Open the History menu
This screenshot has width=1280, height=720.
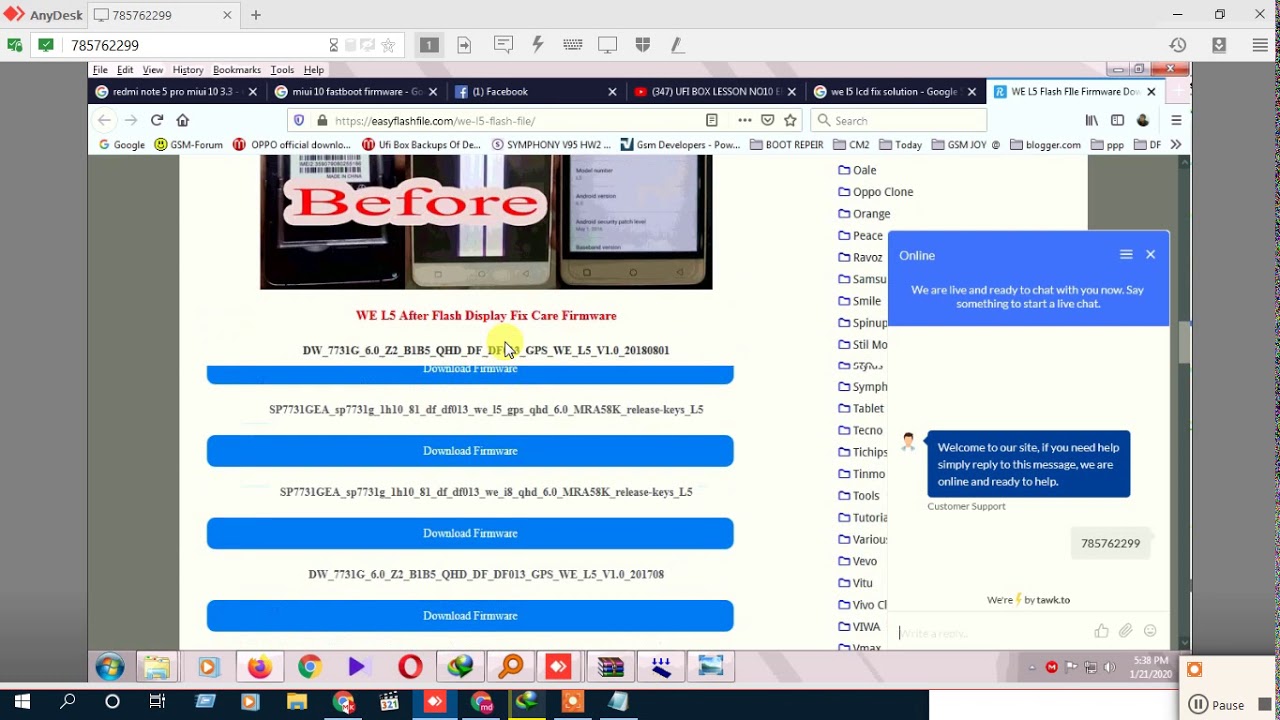coord(188,70)
